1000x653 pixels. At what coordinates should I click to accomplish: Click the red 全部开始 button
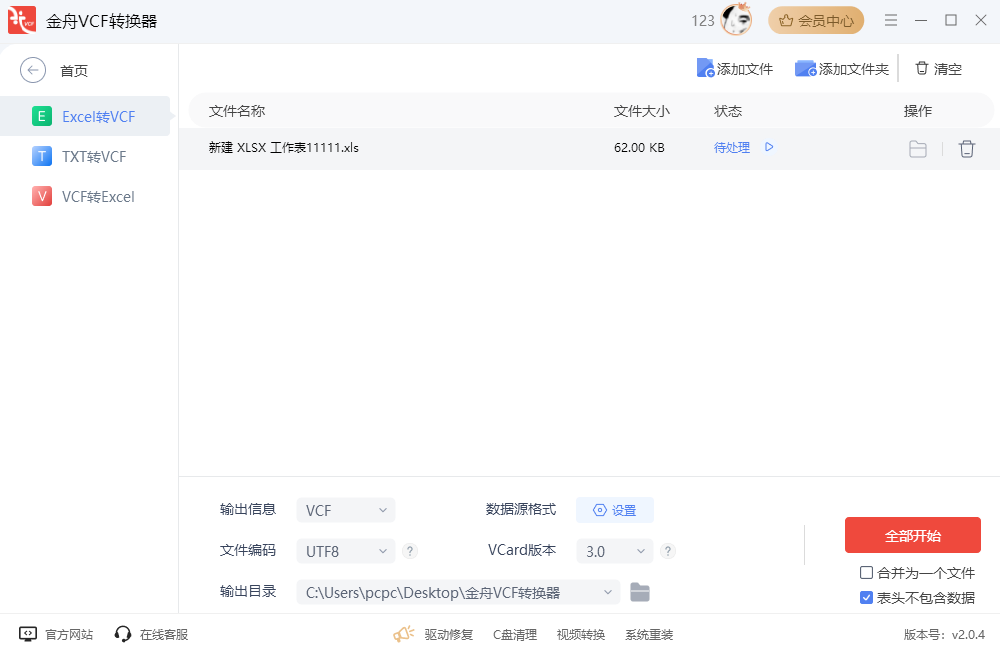click(913, 535)
